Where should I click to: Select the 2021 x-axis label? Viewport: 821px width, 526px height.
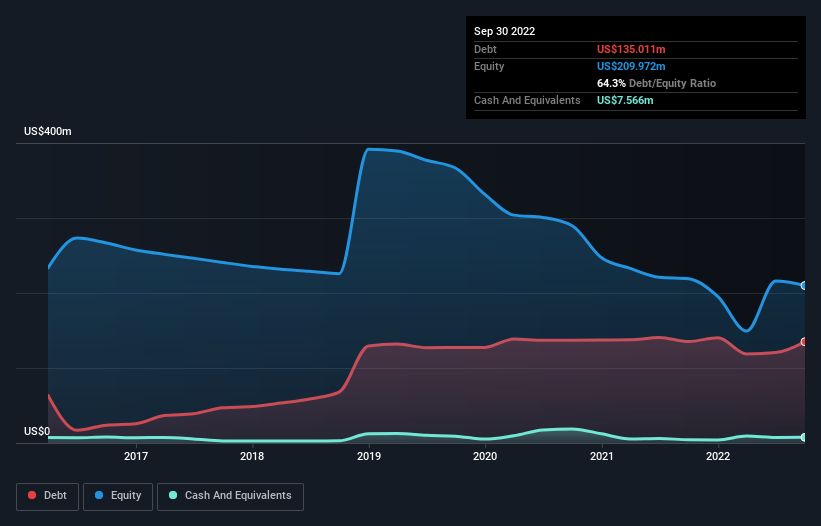[x=602, y=456]
